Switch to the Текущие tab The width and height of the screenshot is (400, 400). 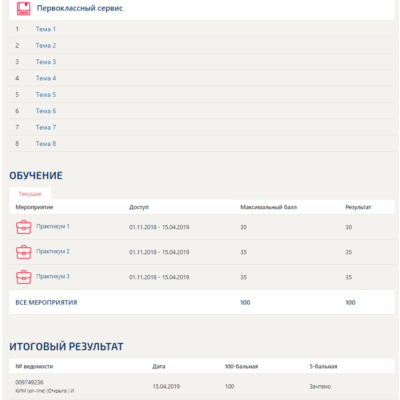click(x=30, y=194)
